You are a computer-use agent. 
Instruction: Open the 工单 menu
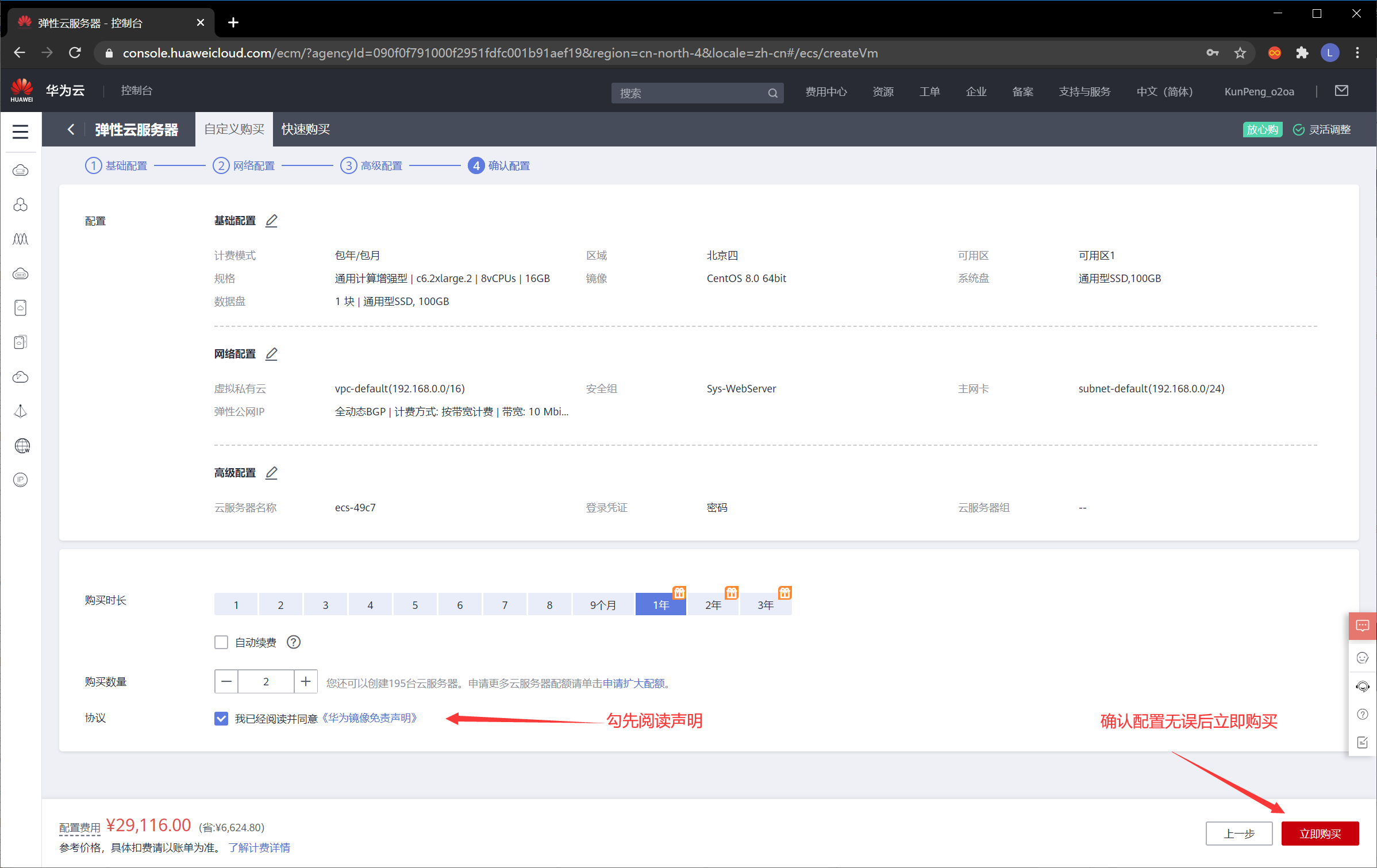pos(929,91)
